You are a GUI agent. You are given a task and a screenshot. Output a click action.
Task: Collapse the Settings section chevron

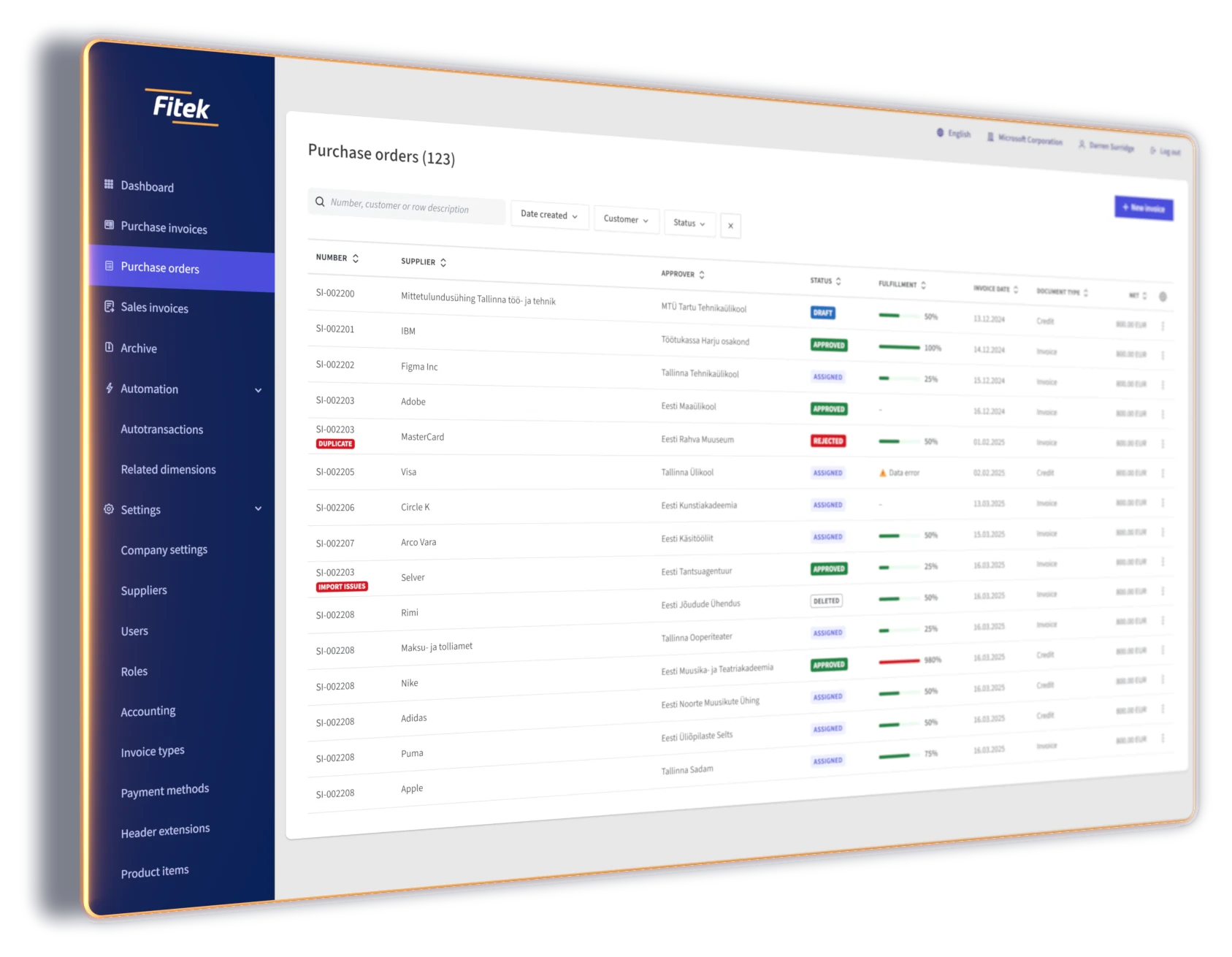pyautogui.click(x=259, y=508)
